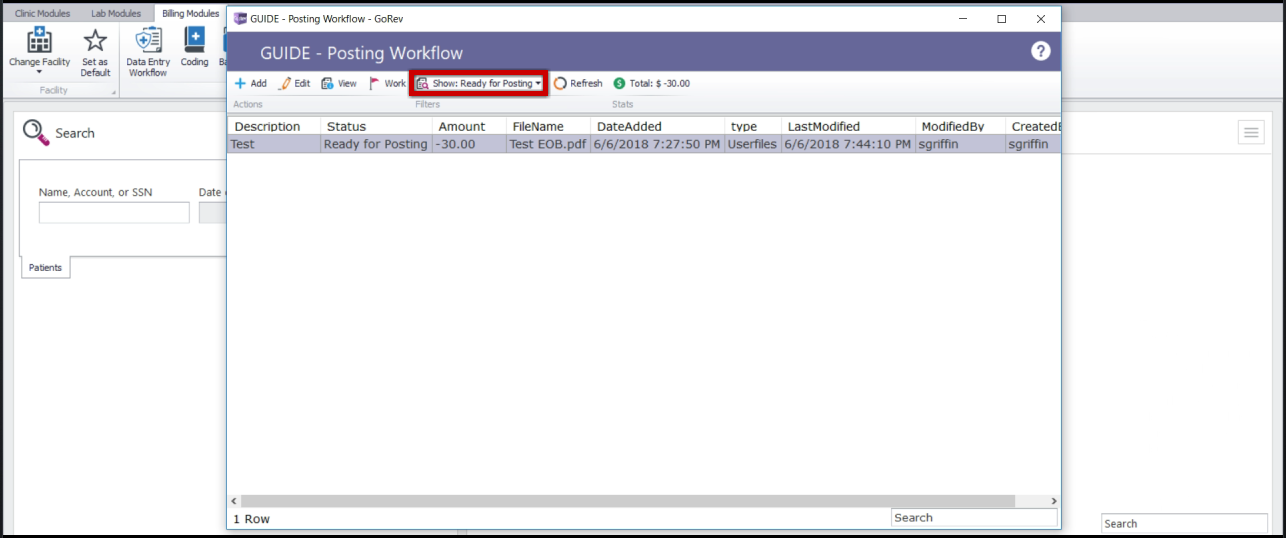Click the horizontal scrollbar in the grid

pyautogui.click(x=628, y=501)
